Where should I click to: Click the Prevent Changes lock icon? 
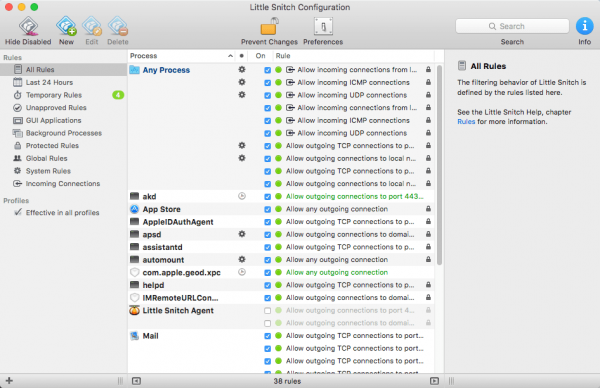[x=269, y=26]
